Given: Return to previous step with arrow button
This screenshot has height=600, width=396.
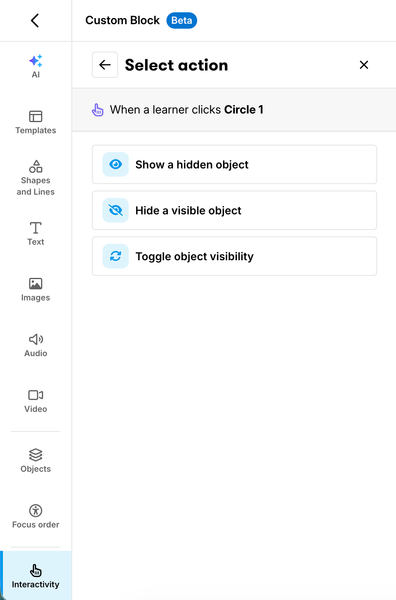Looking at the screenshot, I should [105, 65].
